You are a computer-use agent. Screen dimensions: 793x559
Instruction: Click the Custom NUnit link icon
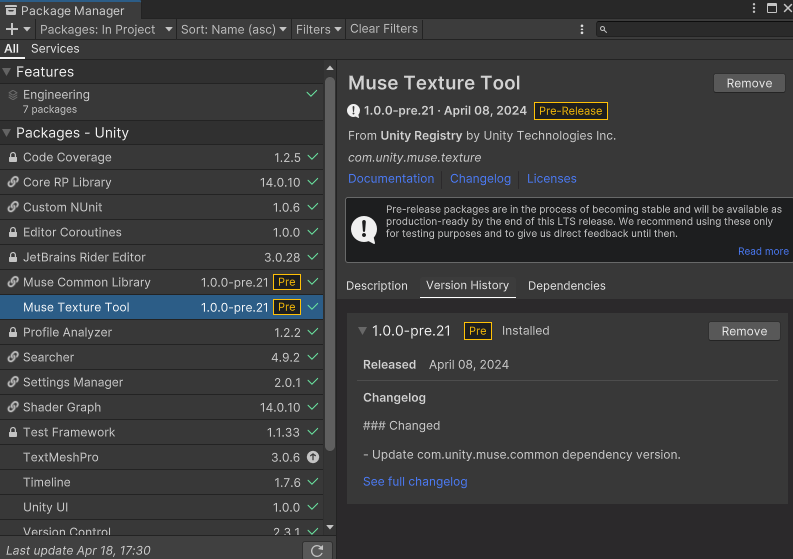point(13,207)
